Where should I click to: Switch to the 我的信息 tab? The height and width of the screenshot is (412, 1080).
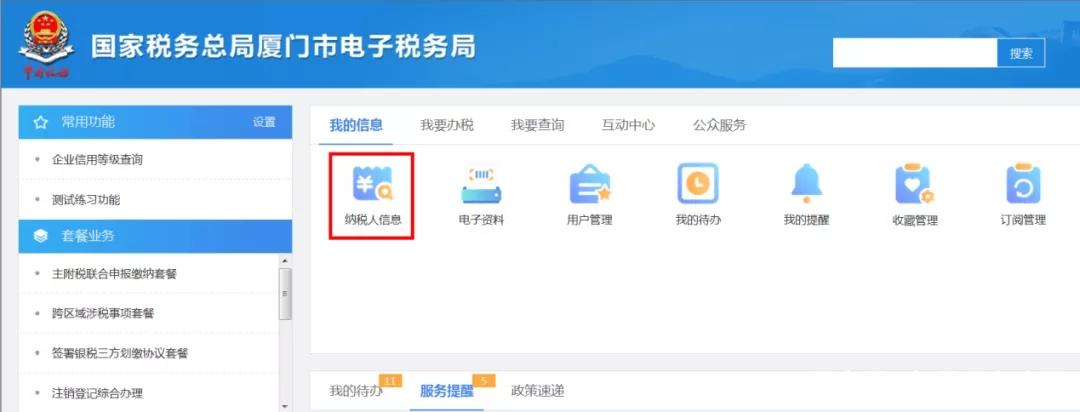point(355,125)
